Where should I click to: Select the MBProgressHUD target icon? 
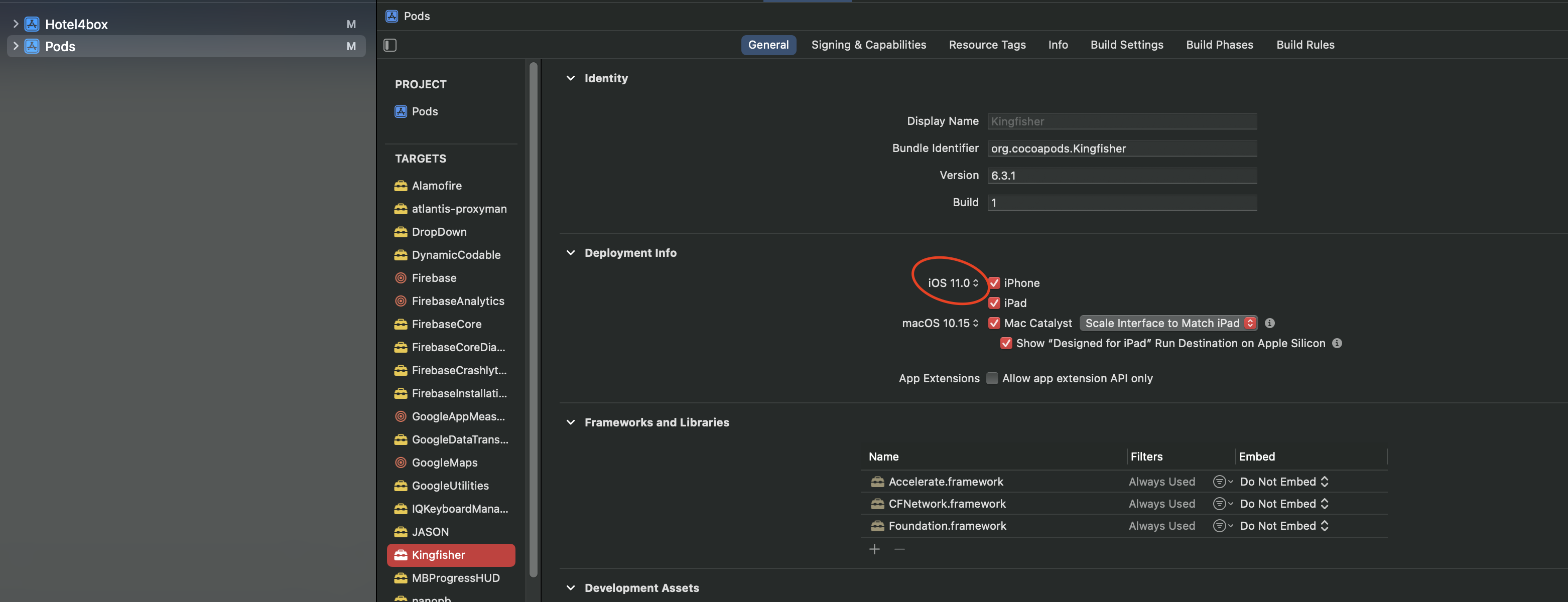point(401,578)
